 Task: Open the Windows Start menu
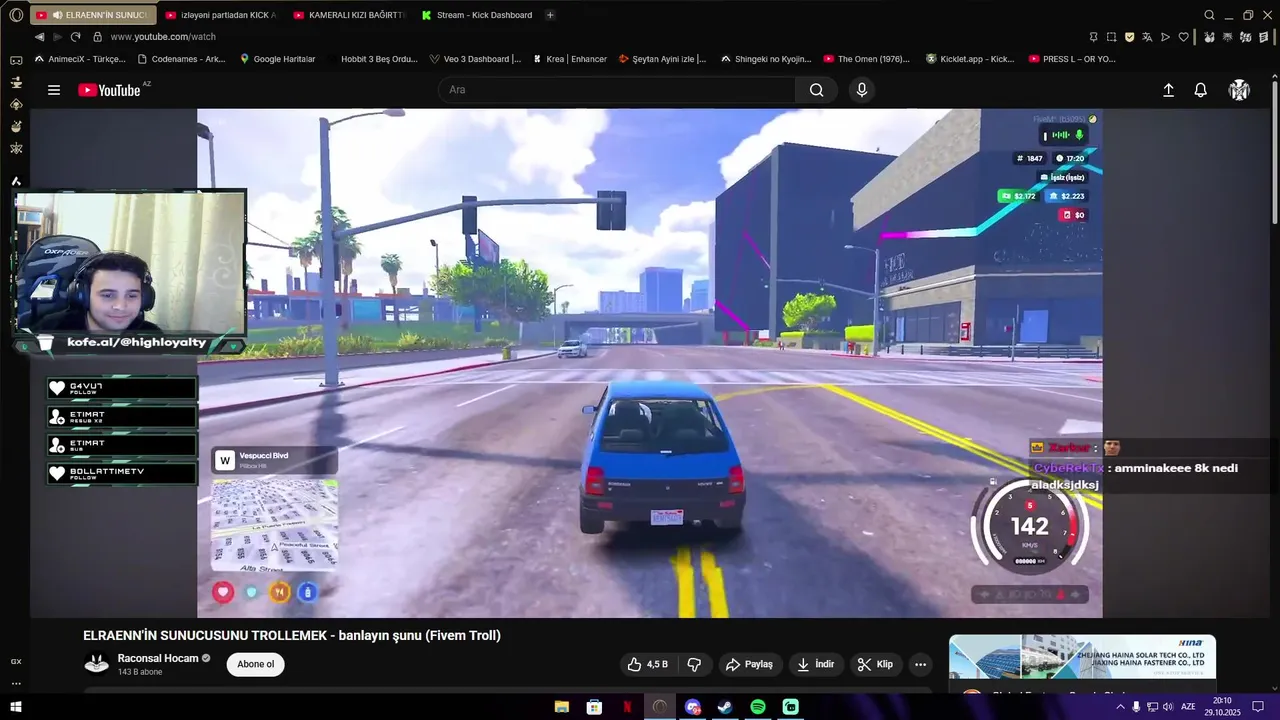(x=16, y=707)
